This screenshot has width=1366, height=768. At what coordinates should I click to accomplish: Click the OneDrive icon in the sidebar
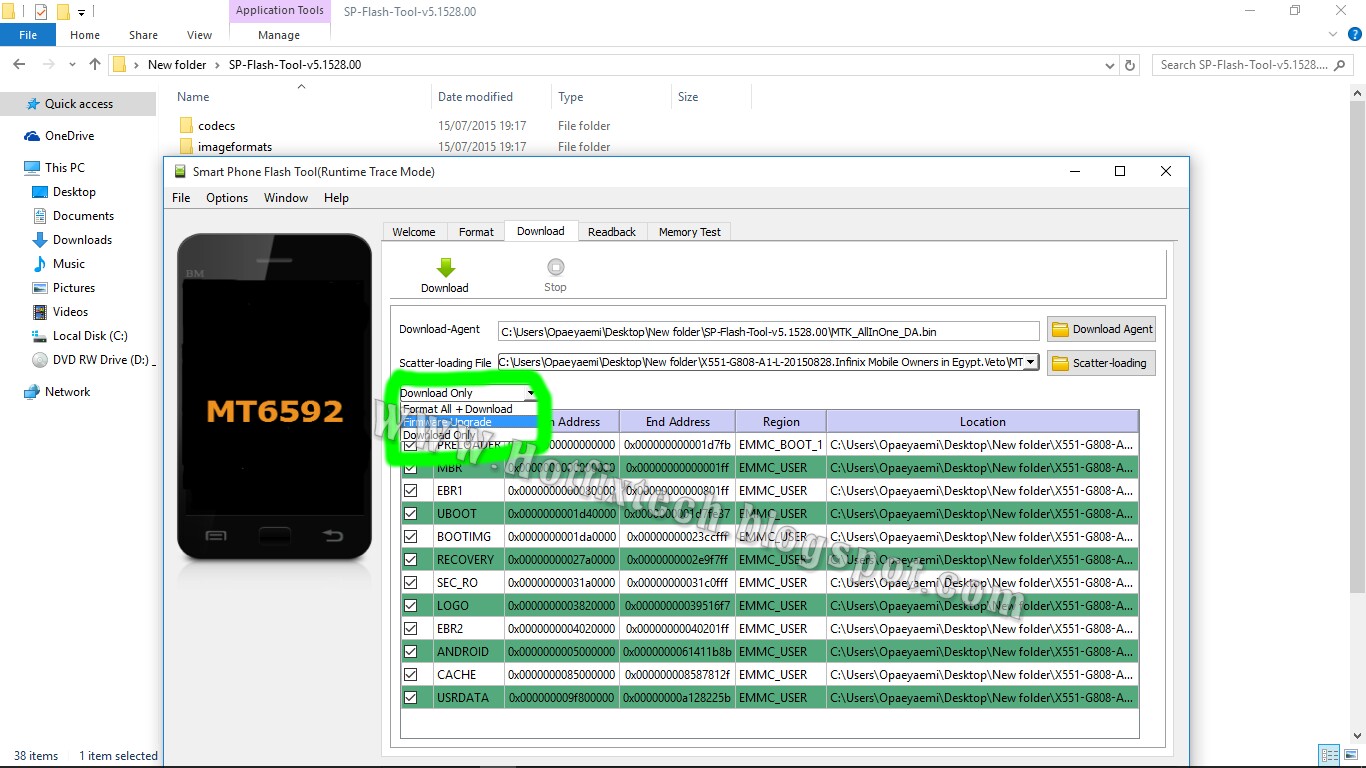pyautogui.click(x=27, y=135)
